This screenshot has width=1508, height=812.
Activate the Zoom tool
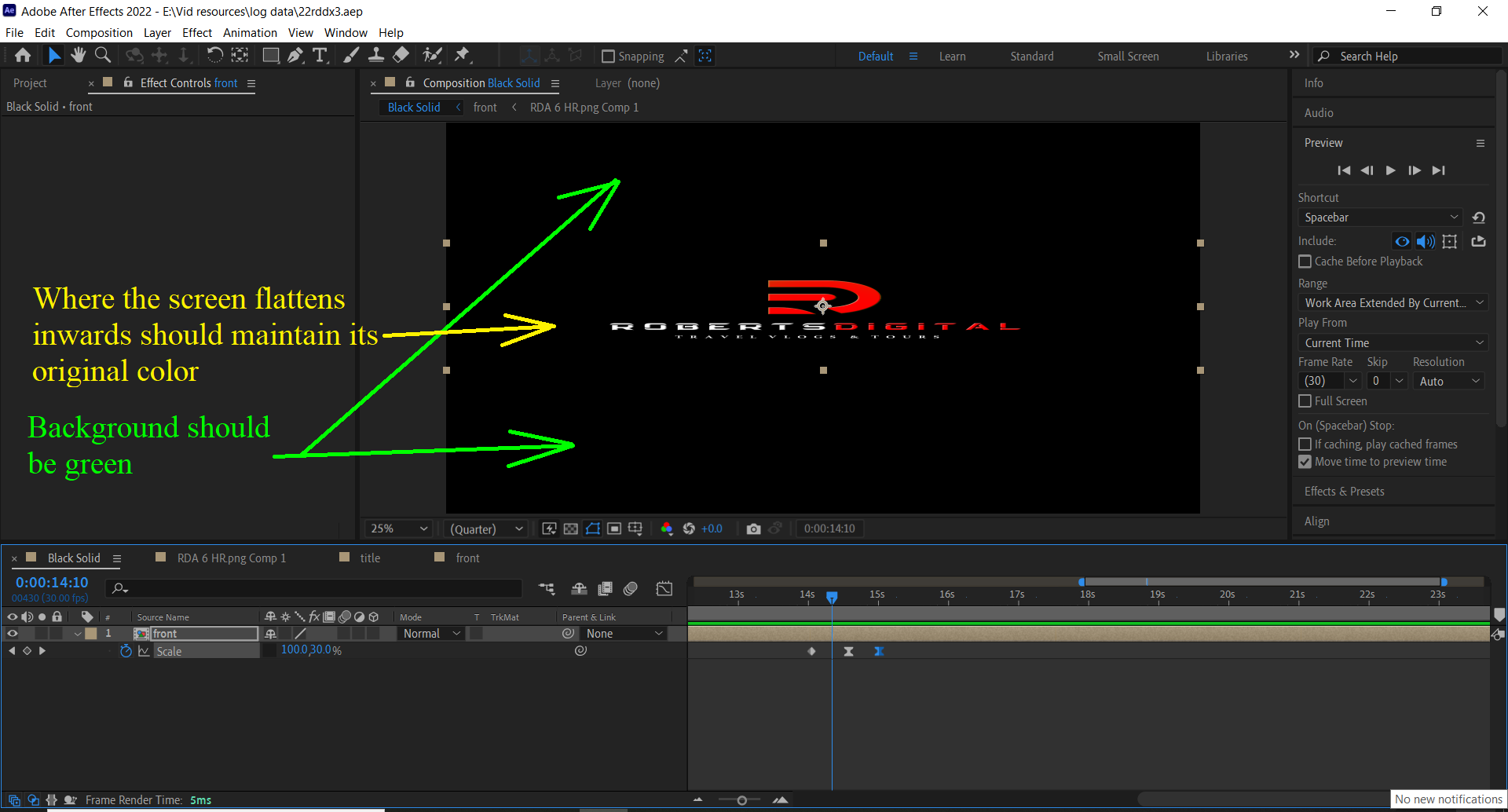tap(102, 55)
